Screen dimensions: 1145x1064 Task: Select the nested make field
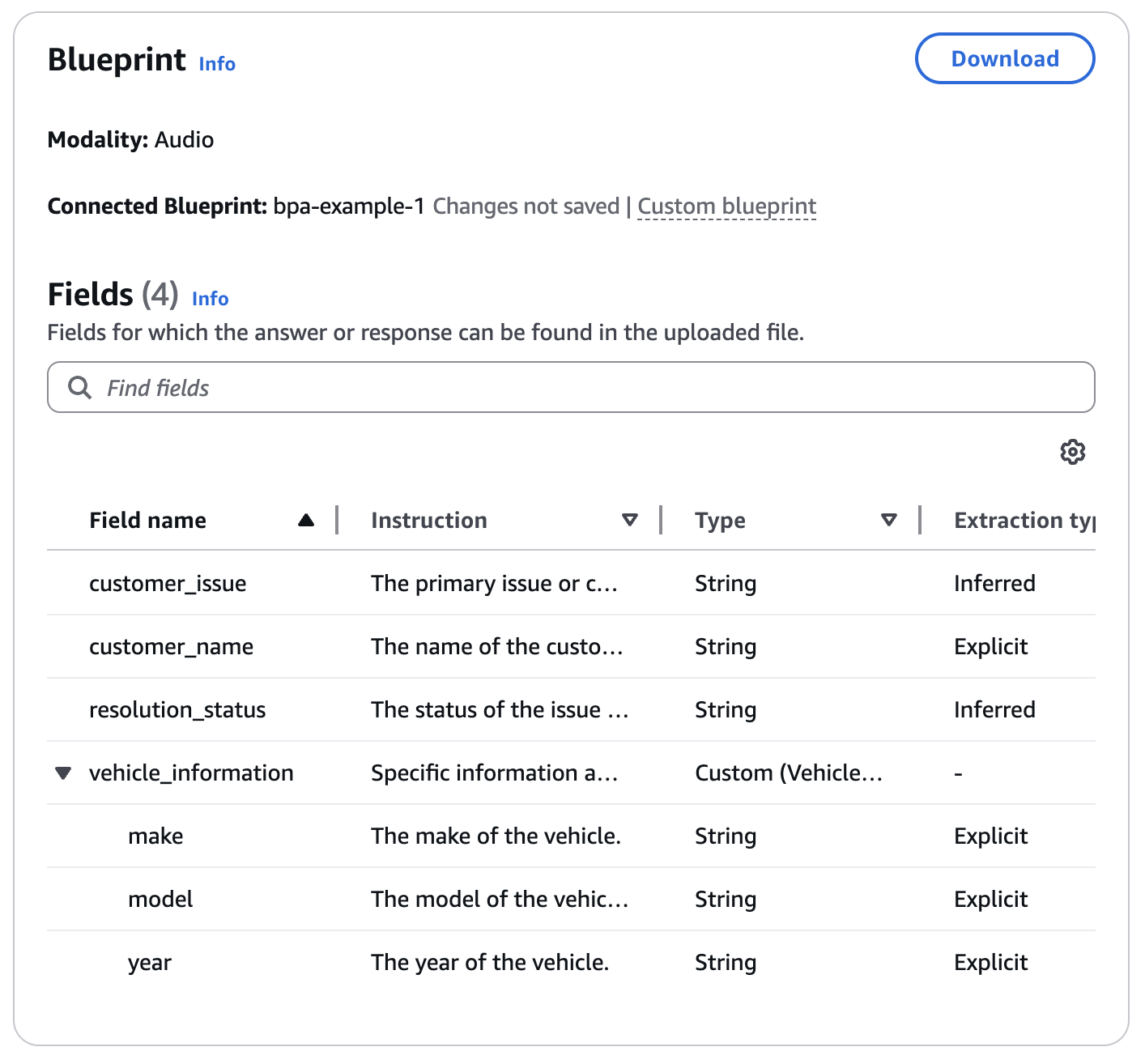(155, 836)
